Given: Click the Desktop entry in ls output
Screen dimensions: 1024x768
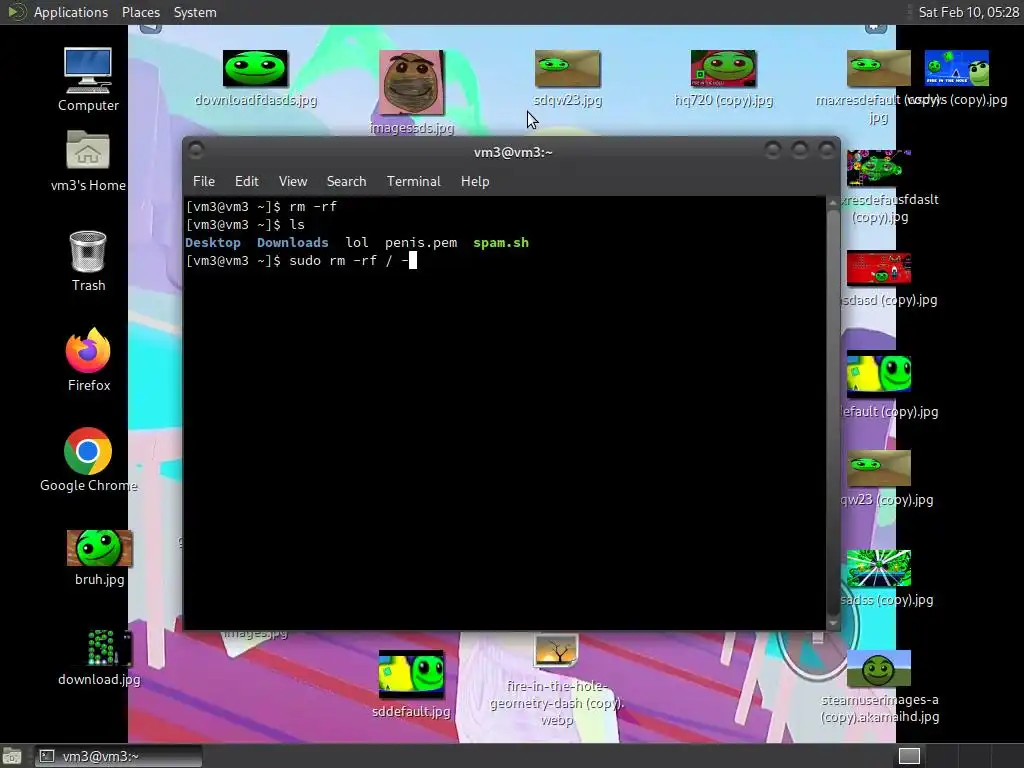Looking at the screenshot, I should tap(213, 242).
